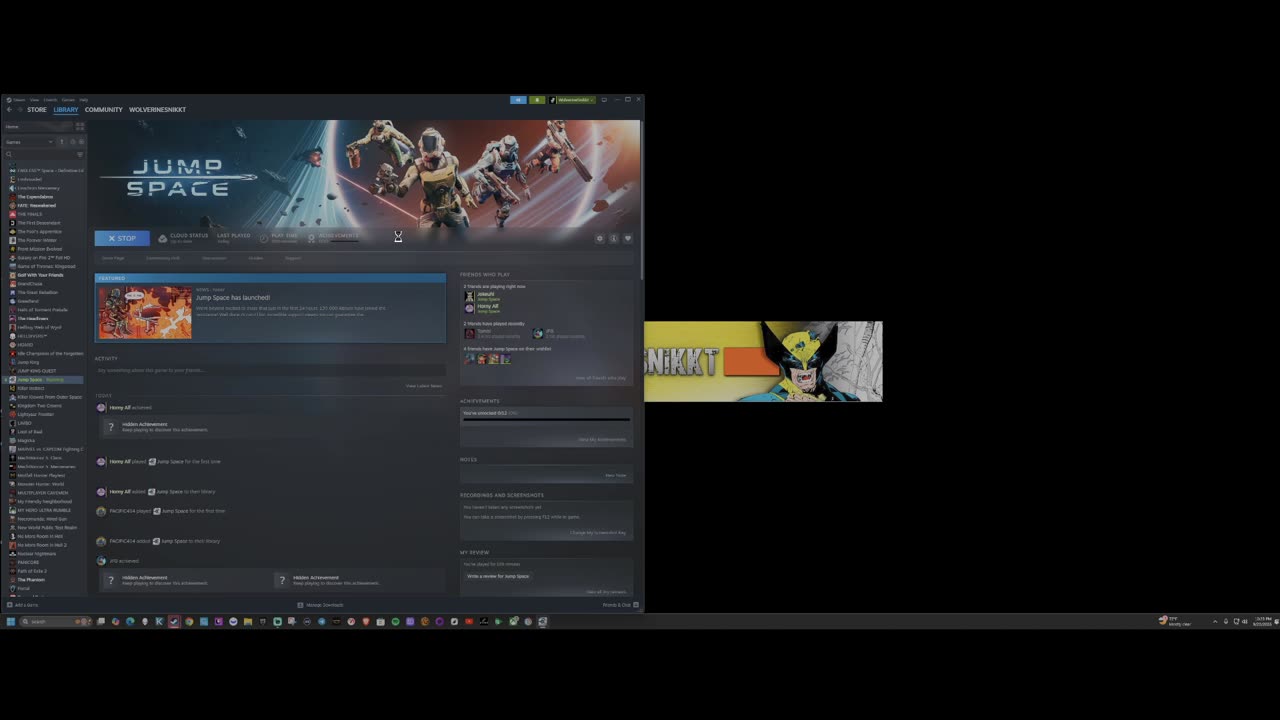This screenshot has height=720, width=1280.
Task: Click the taskbar Search box
Action: coord(56,621)
